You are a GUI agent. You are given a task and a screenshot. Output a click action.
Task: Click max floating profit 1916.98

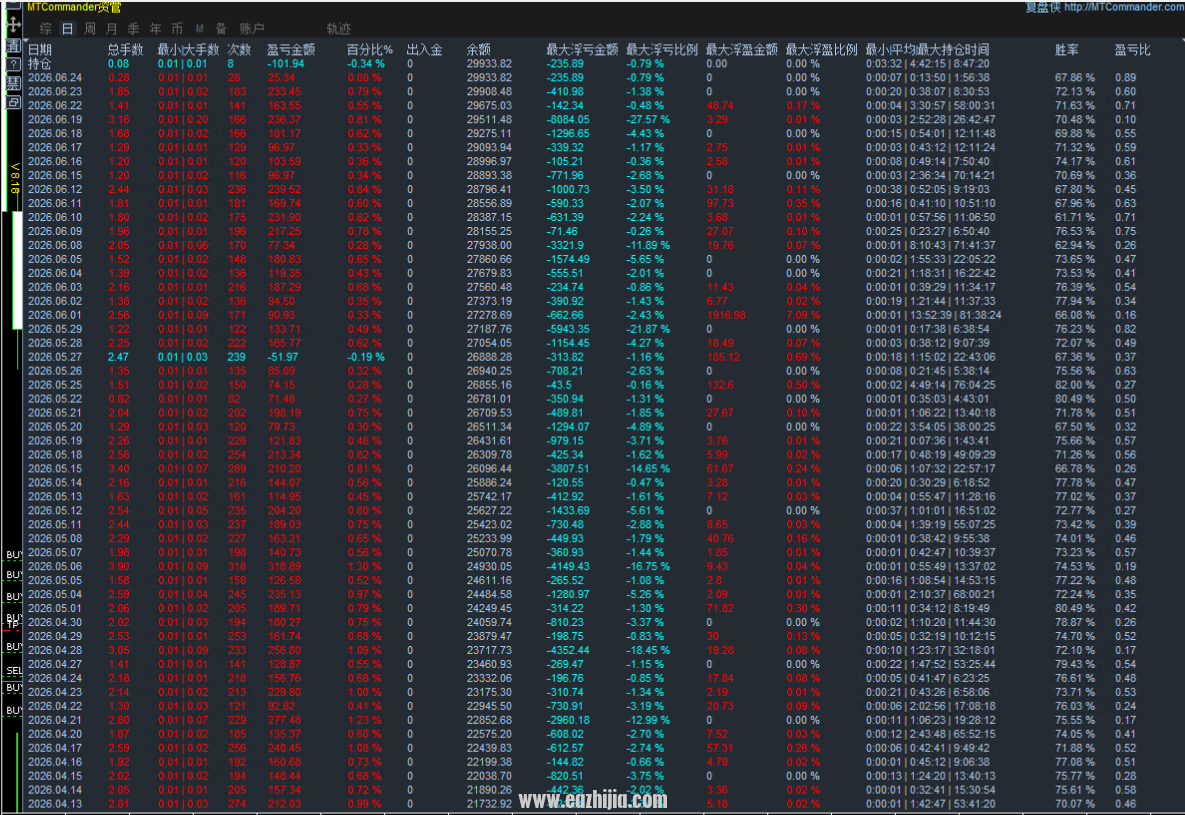(x=726, y=315)
